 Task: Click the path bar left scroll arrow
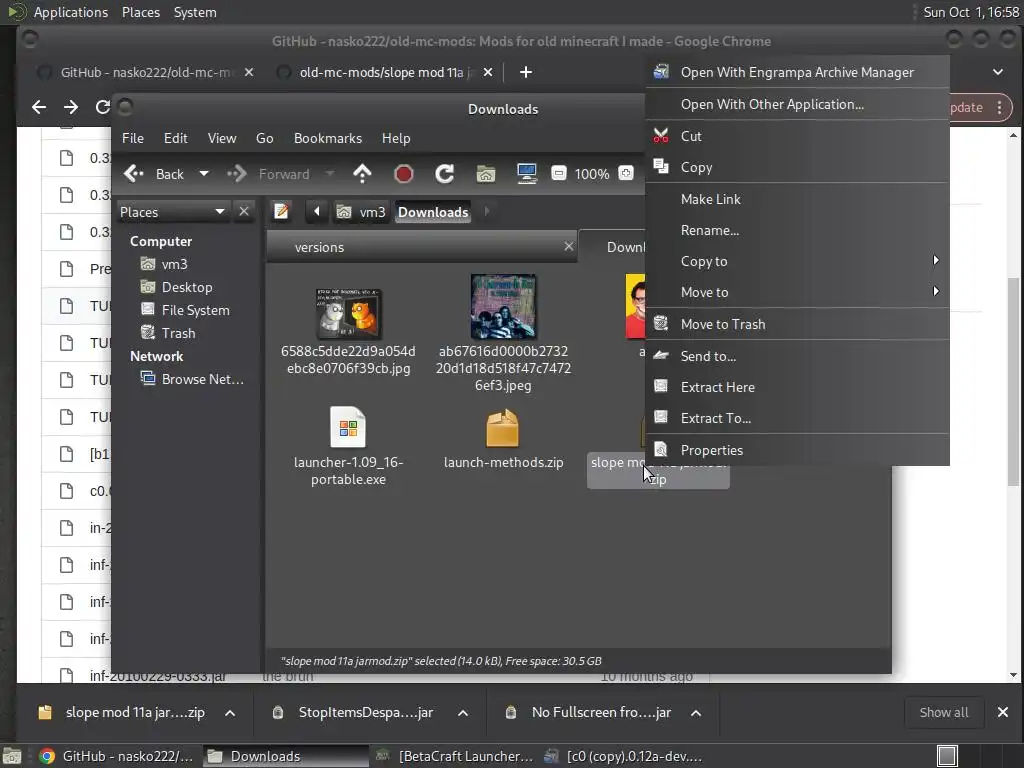tap(317, 212)
